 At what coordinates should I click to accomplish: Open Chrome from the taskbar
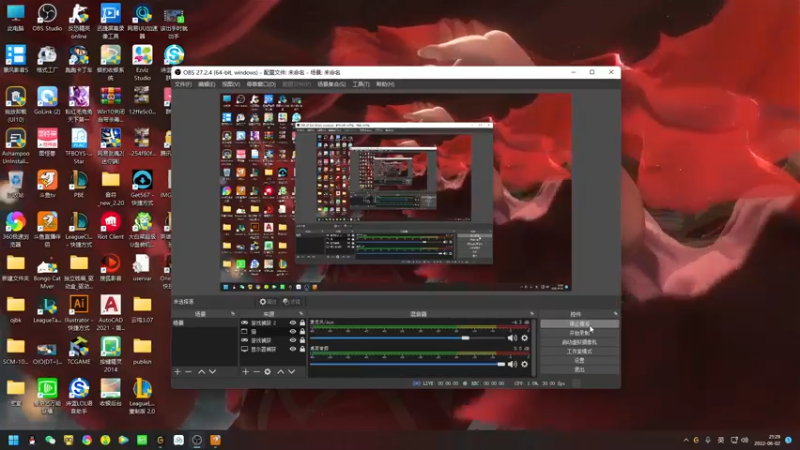(87, 440)
